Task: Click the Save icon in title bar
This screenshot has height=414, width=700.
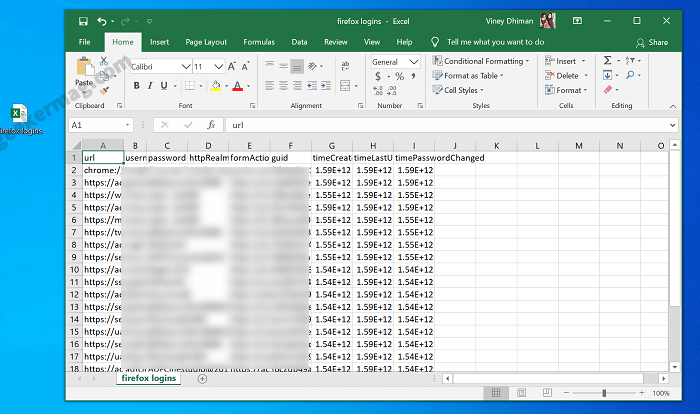Action: (83, 21)
